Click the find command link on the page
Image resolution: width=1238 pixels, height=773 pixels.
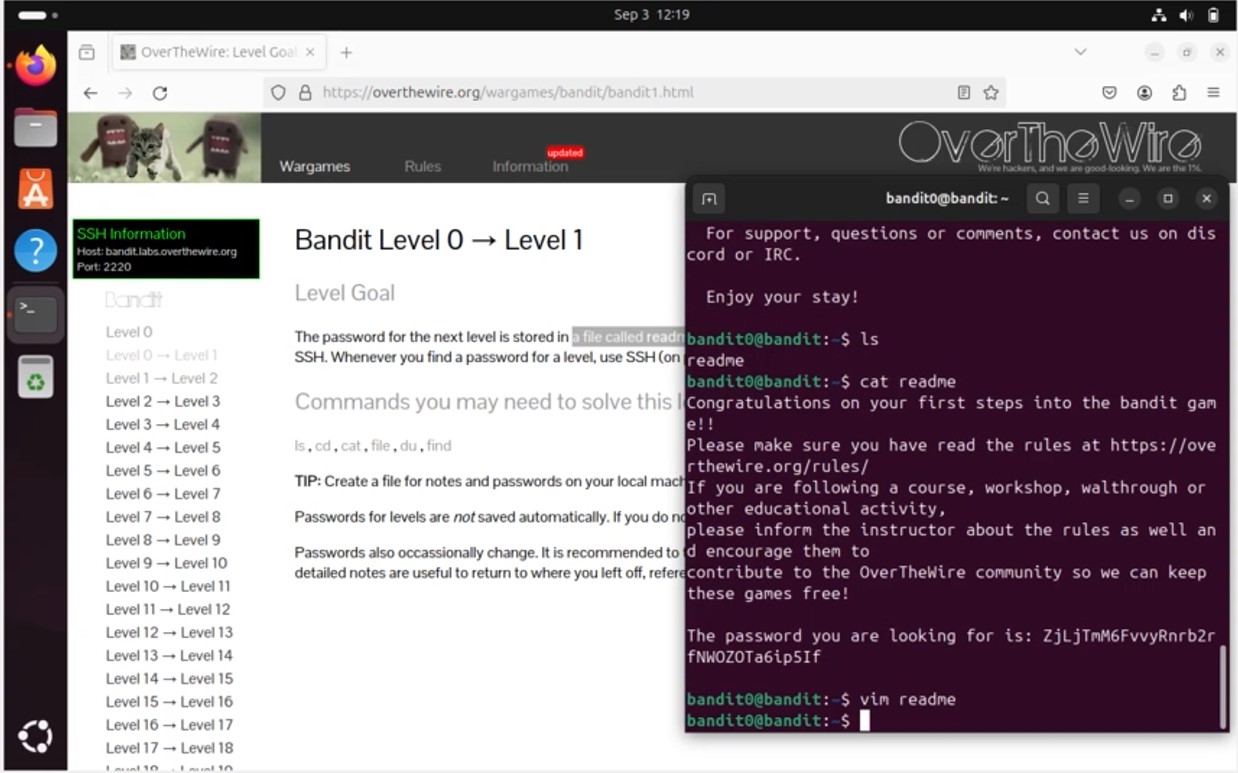[x=439, y=446]
